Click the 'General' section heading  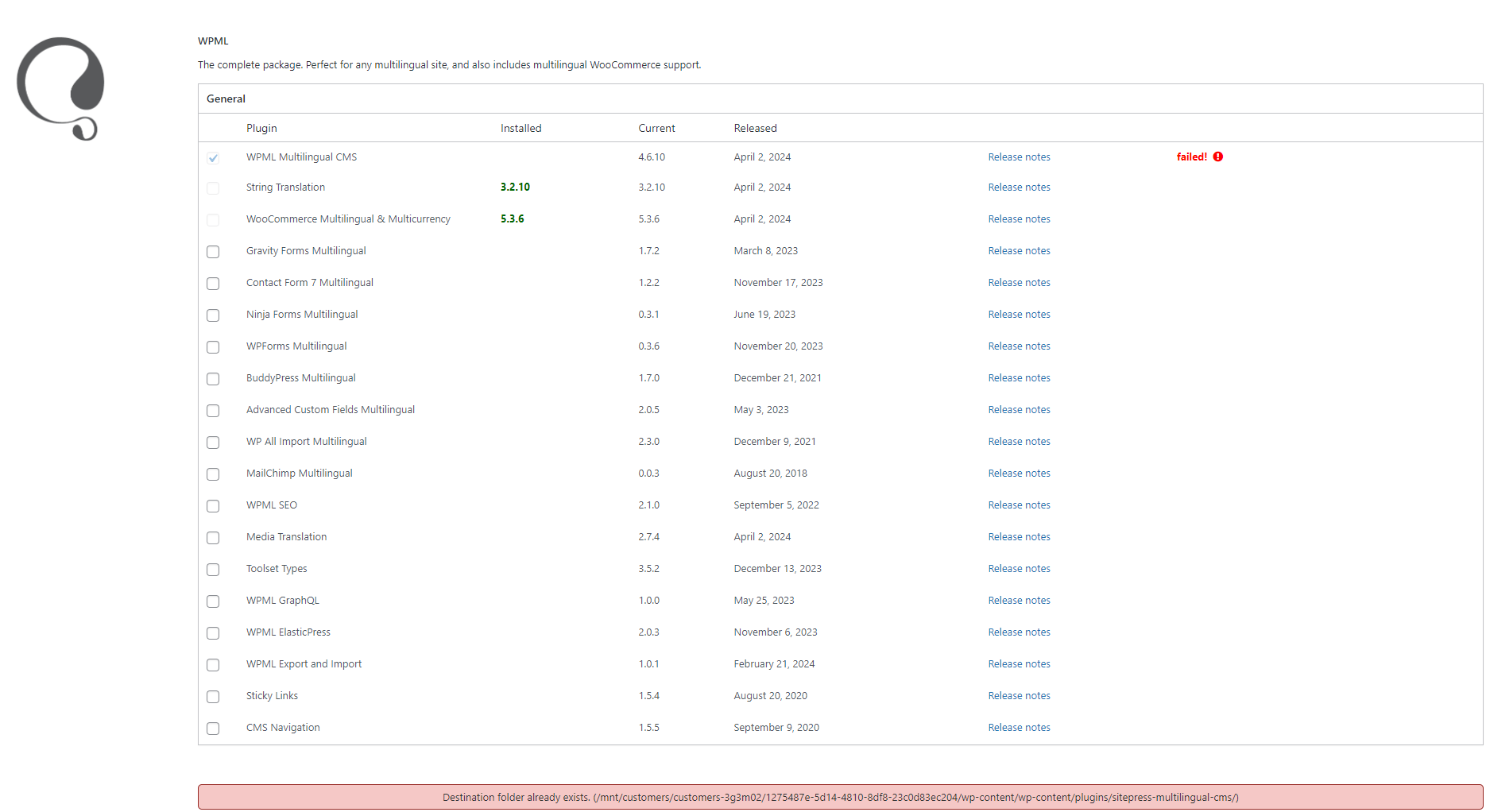point(226,99)
